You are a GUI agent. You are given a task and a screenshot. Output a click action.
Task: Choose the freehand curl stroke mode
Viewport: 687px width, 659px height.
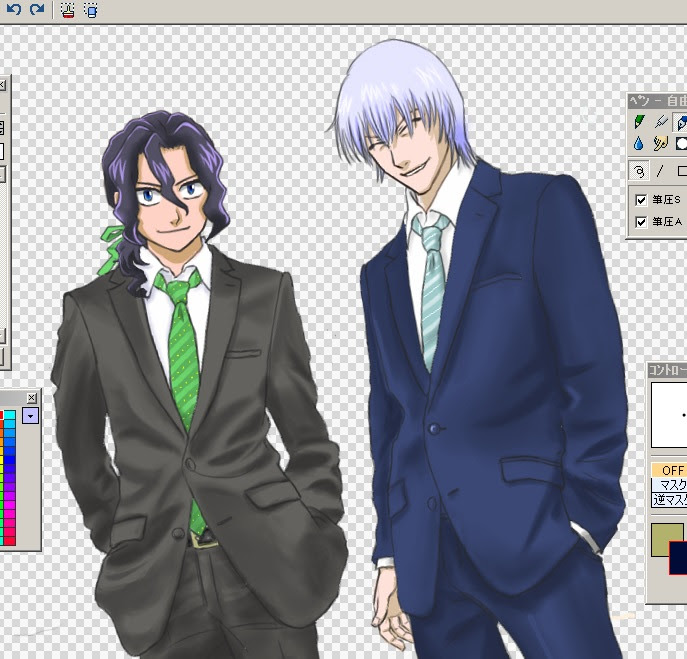(638, 170)
